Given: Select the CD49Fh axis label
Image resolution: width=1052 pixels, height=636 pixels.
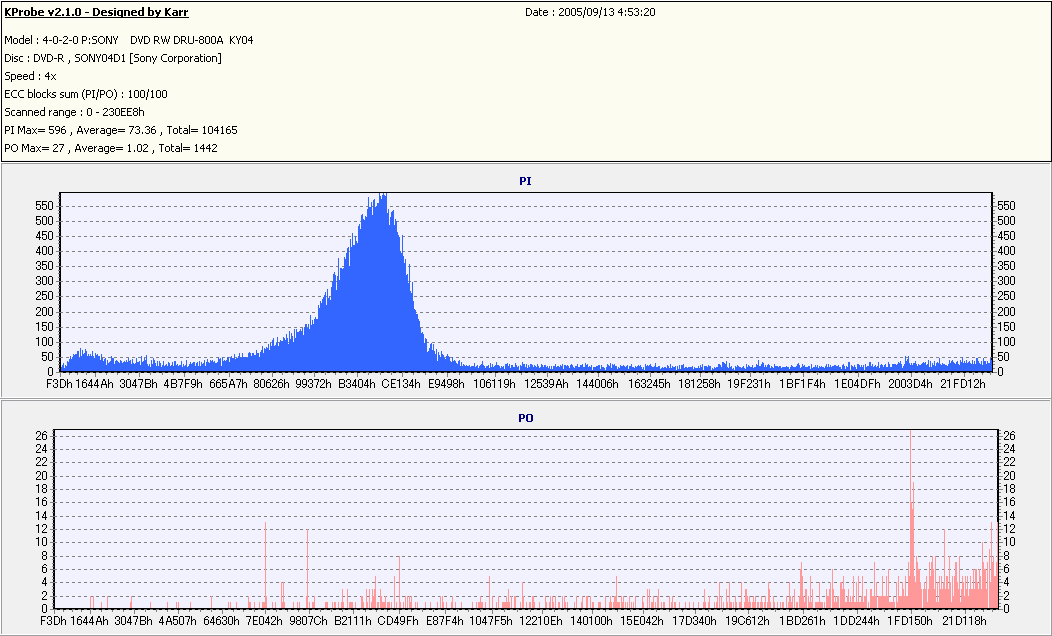Looking at the screenshot, I should click(x=398, y=621).
